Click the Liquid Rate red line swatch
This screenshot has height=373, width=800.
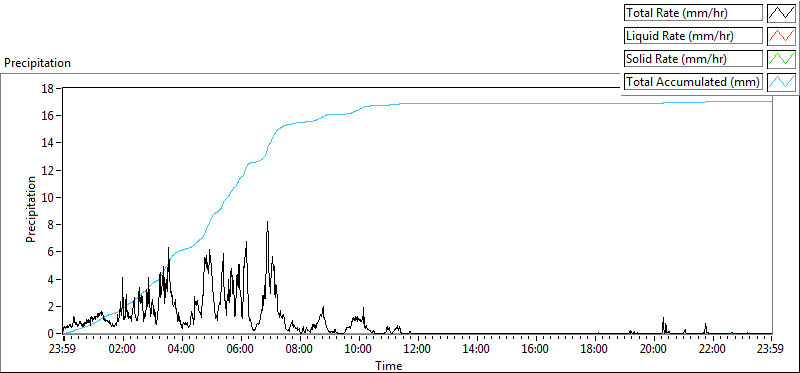click(x=781, y=36)
